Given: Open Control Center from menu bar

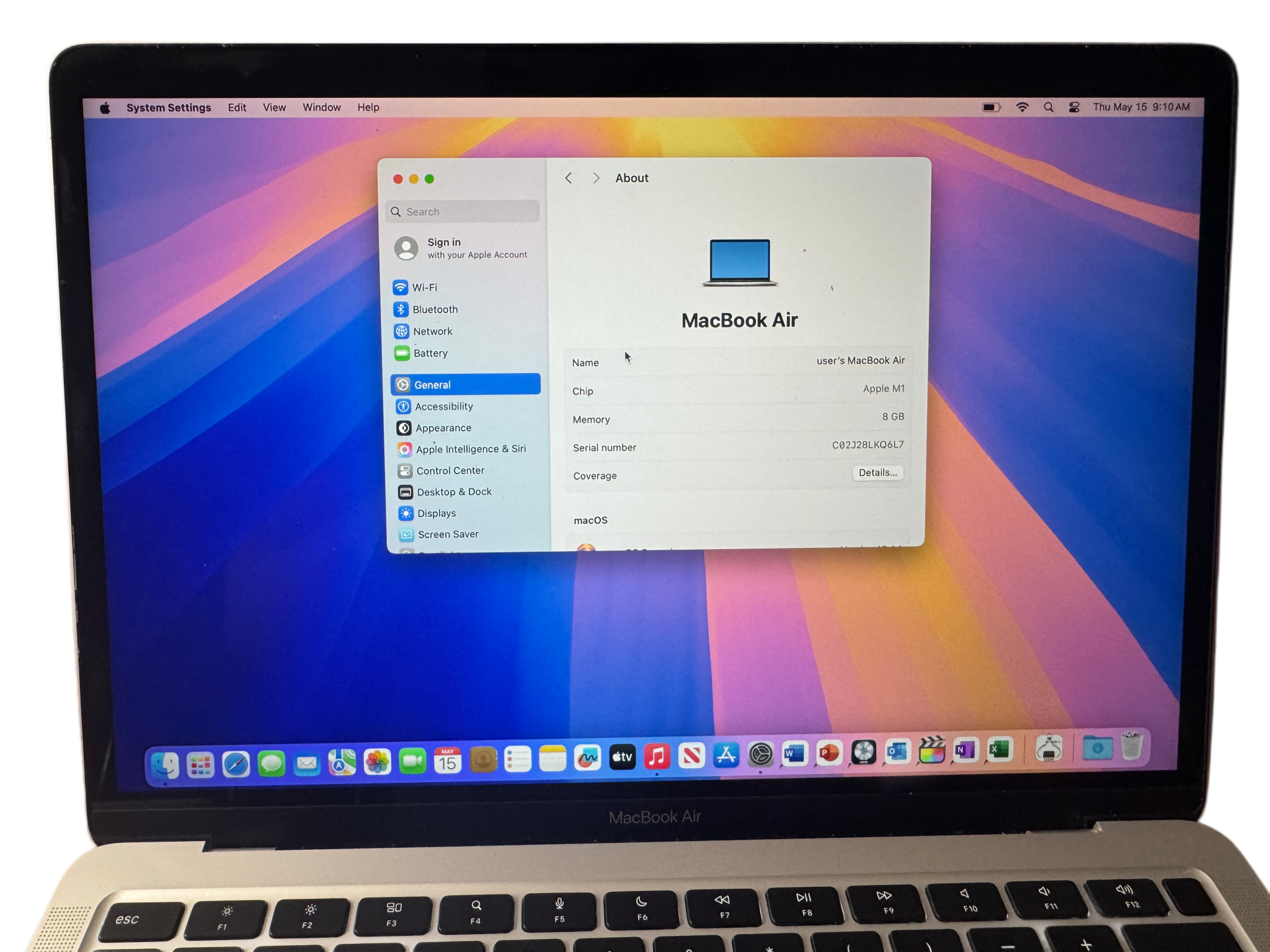Looking at the screenshot, I should (1074, 107).
